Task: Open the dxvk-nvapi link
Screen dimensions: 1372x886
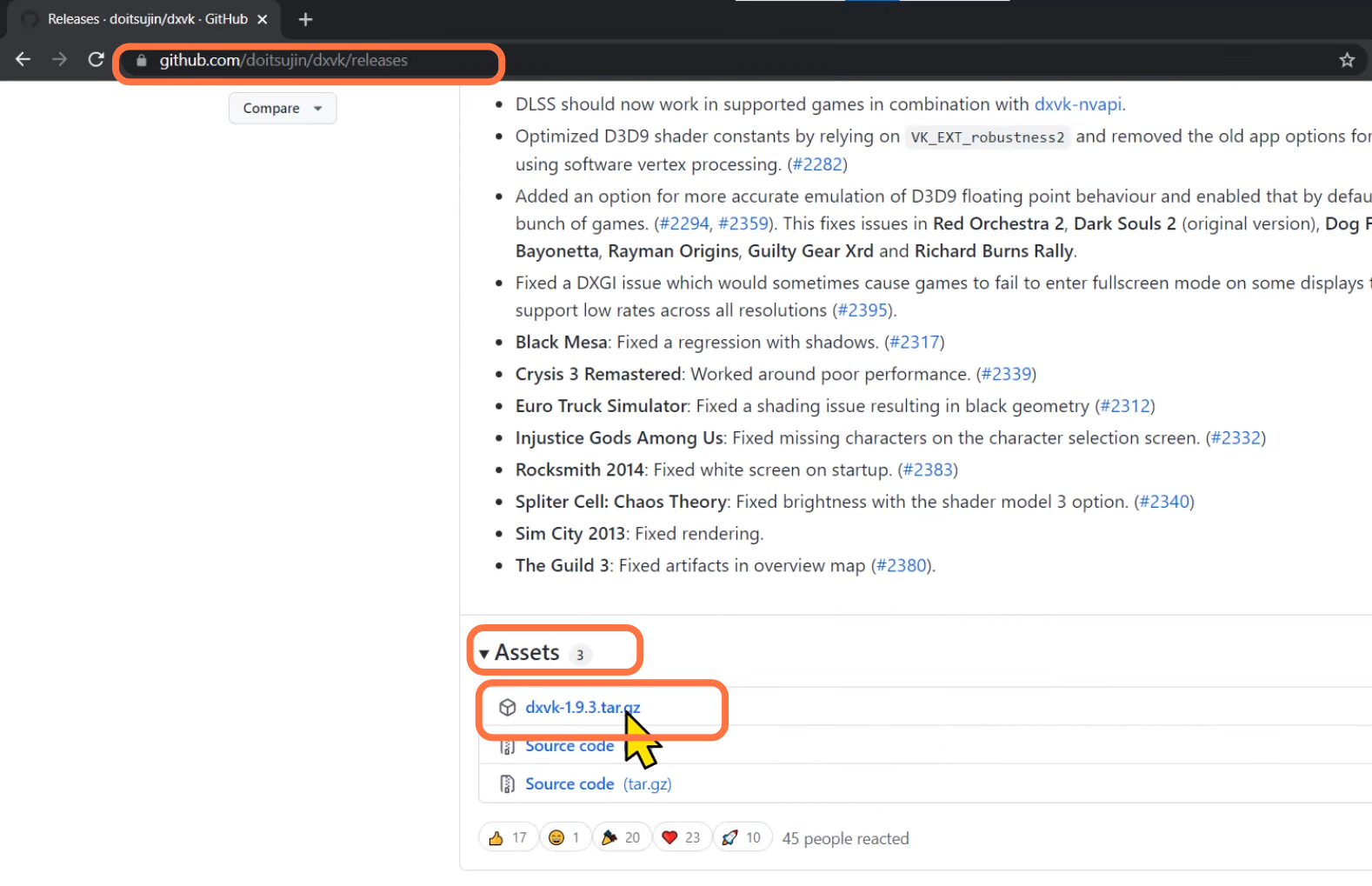Action: tap(1078, 104)
